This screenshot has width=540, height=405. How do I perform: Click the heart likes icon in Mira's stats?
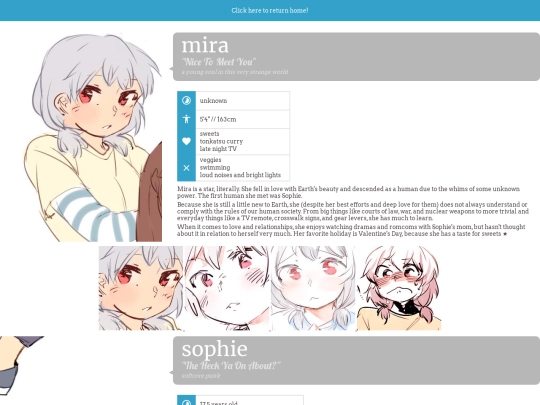[x=186, y=141]
